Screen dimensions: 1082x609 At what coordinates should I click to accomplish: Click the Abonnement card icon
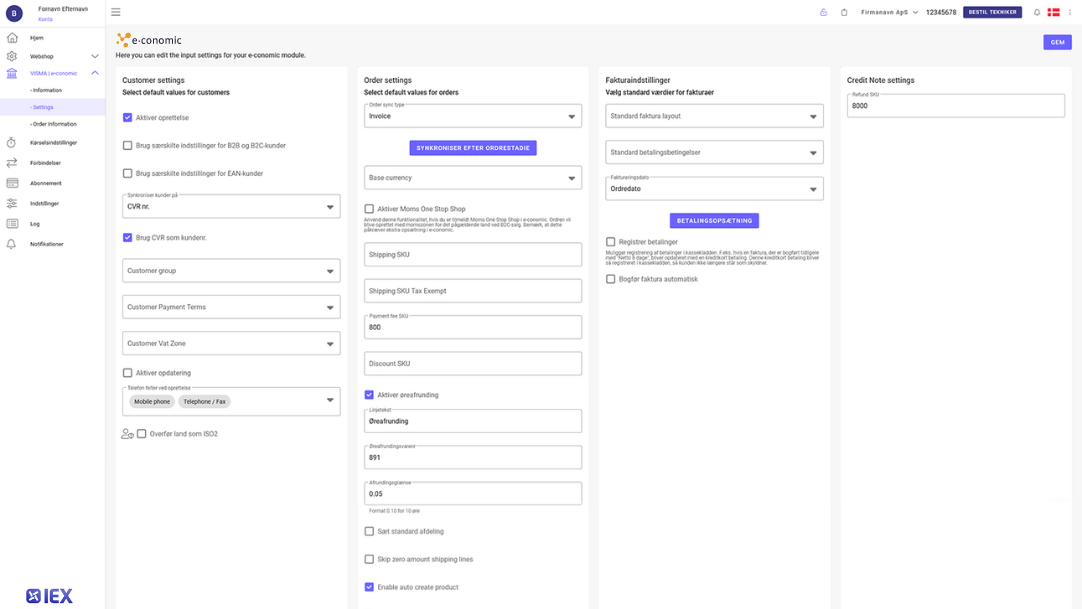tap(12, 182)
